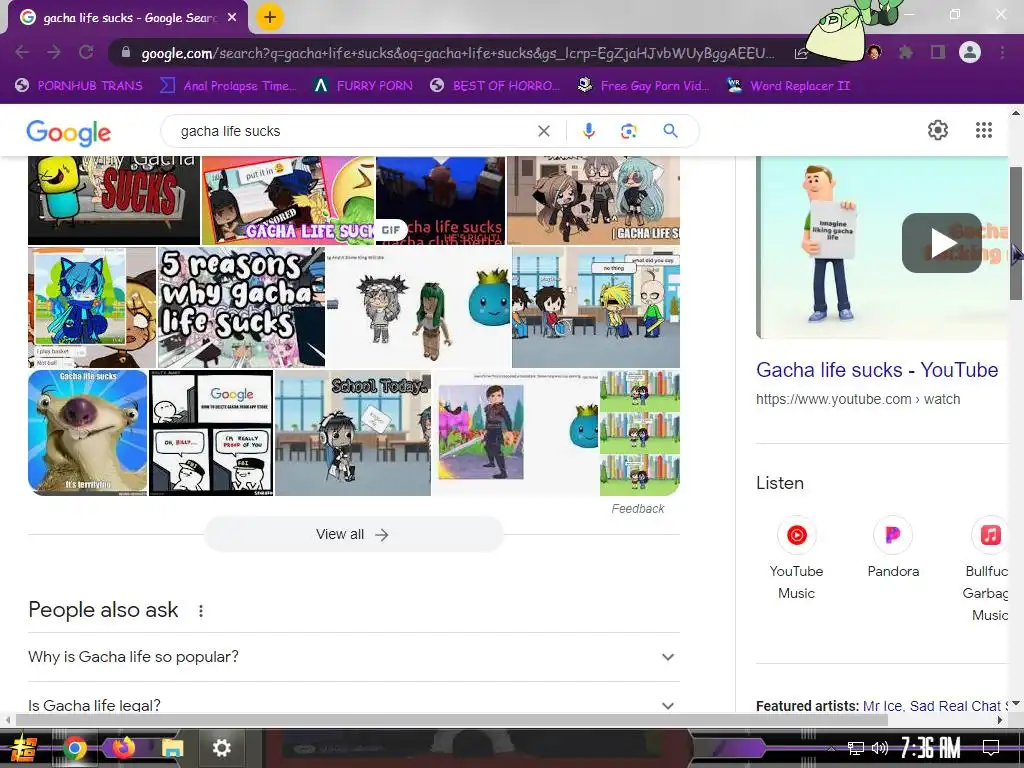
Task: Click the volume speaker tray icon
Action: click(879, 748)
